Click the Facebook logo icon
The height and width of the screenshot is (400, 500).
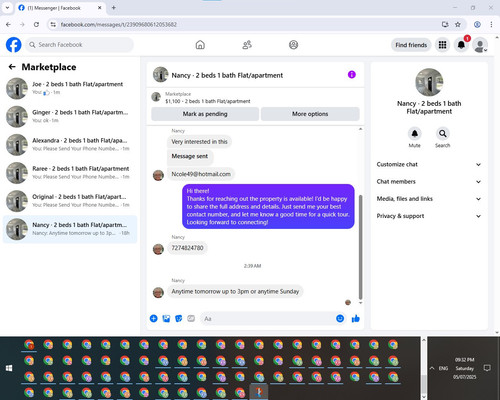pos(14,45)
